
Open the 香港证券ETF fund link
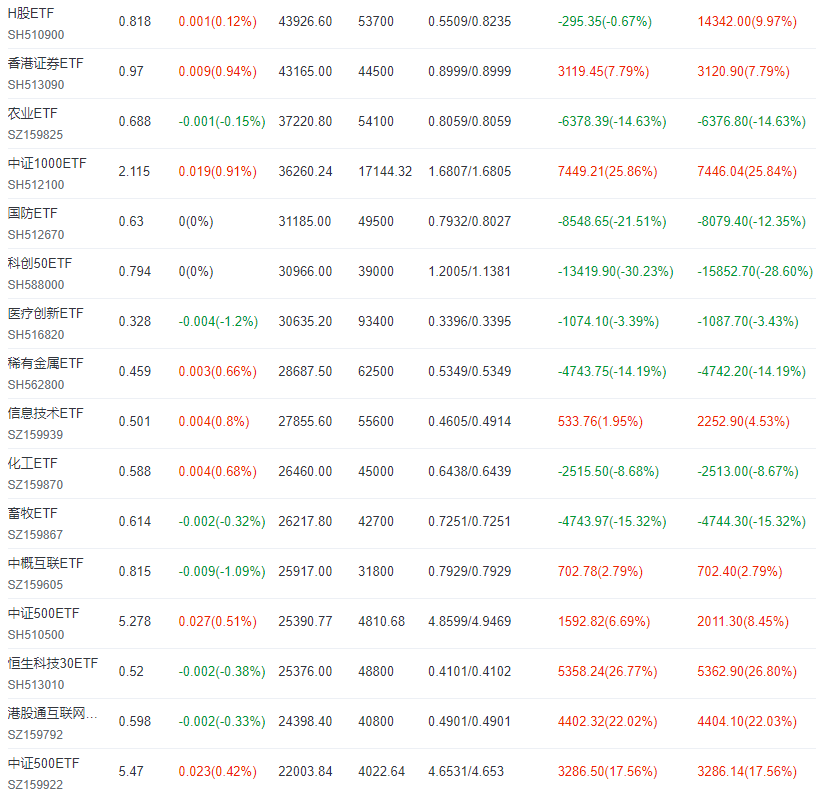click(45, 63)
